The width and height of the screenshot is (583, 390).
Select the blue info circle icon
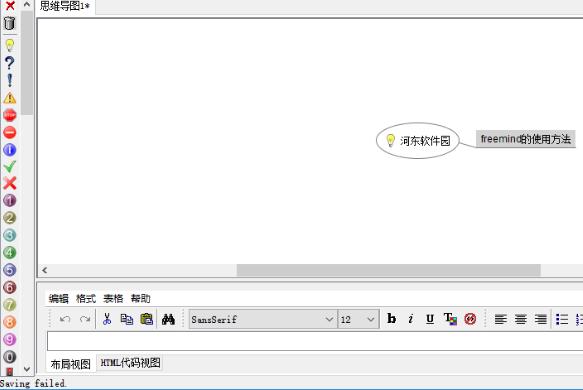tap(10, 150)
